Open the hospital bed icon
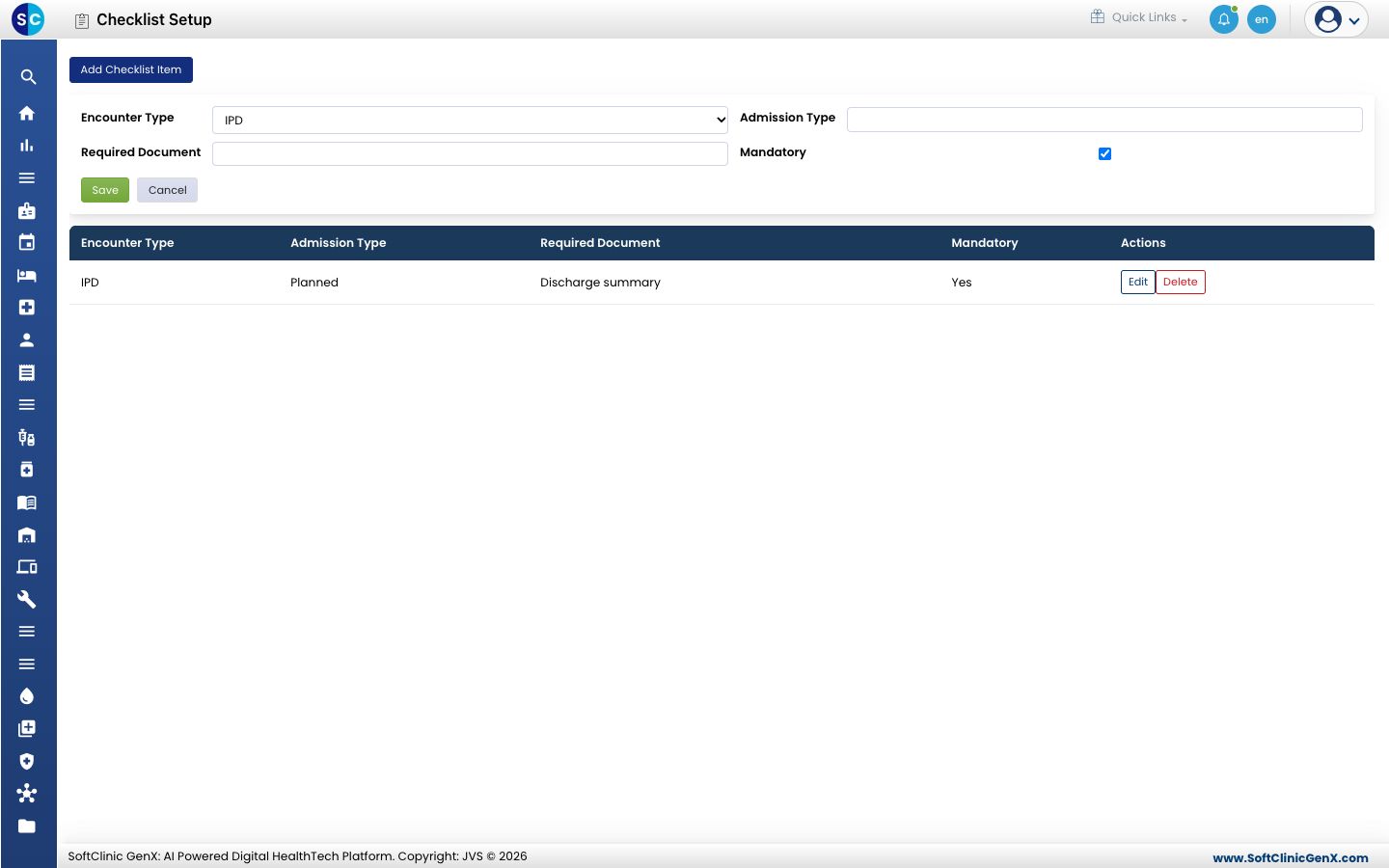1389x868 pixels. [x=27, y=275]
